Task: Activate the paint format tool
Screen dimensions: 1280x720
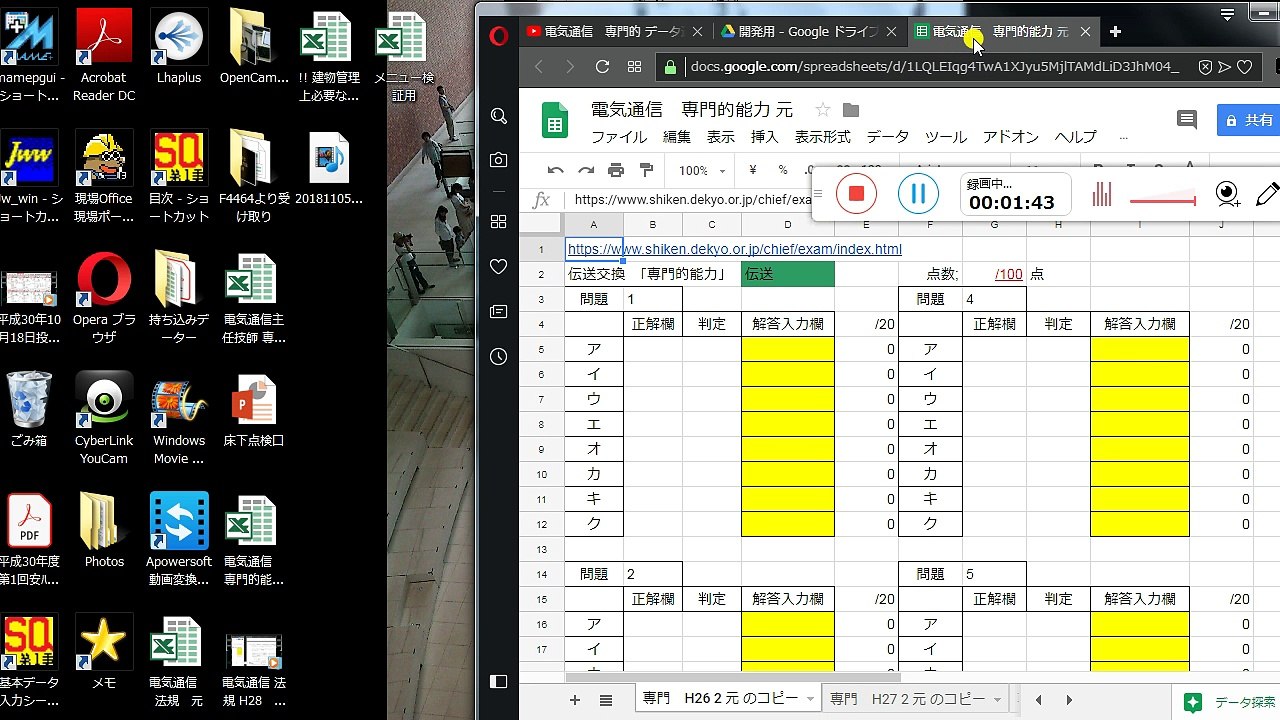Action: [646, 170]
